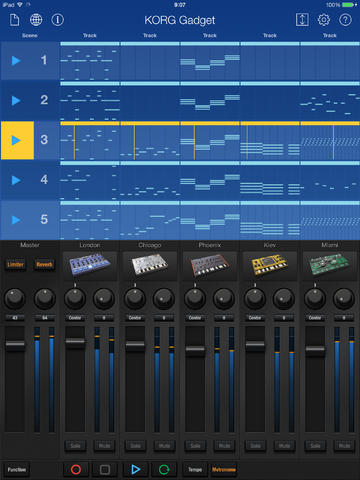
Task: Open the Miami gadget instrument
Action: [x=330, y=265]
